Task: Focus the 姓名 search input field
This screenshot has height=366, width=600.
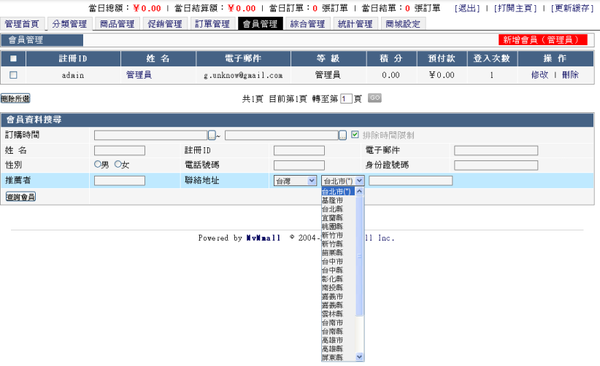Action: point(119,150)
